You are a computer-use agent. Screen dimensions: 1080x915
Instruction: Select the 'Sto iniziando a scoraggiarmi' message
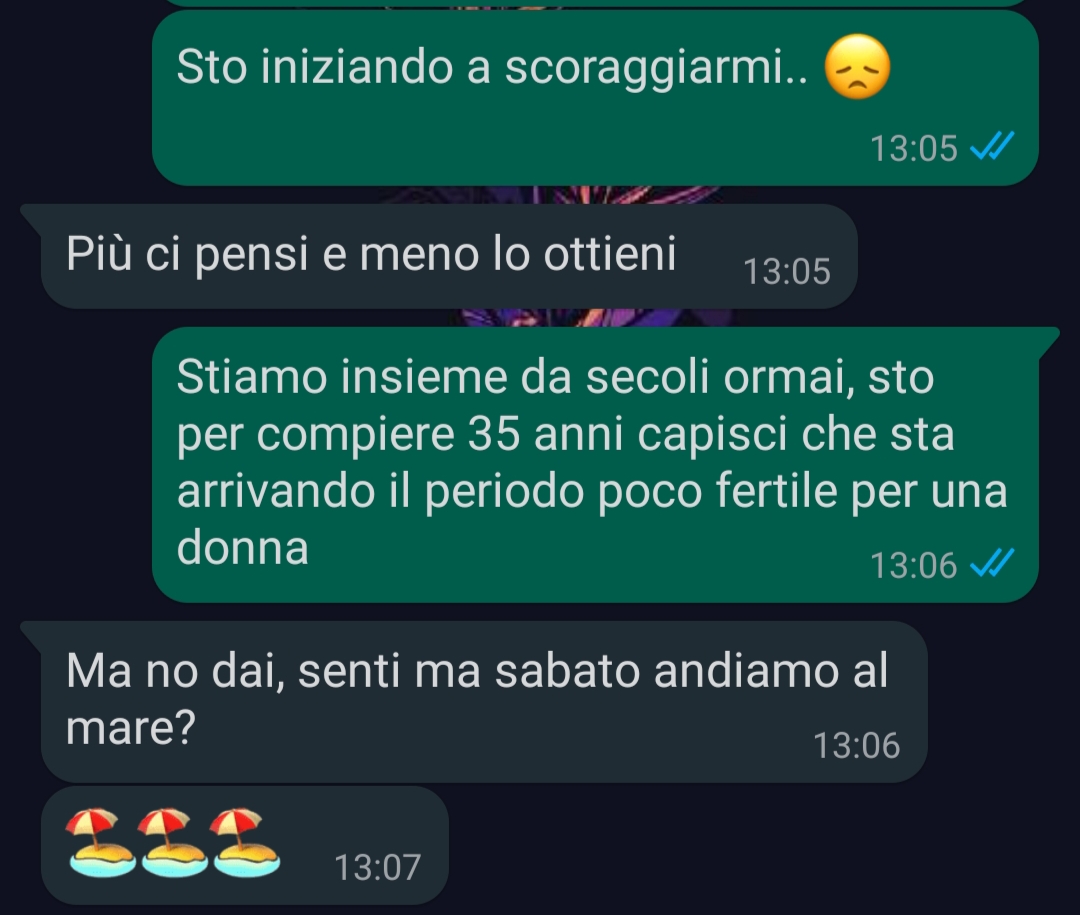pyautogui.click(x=595, y=98)
